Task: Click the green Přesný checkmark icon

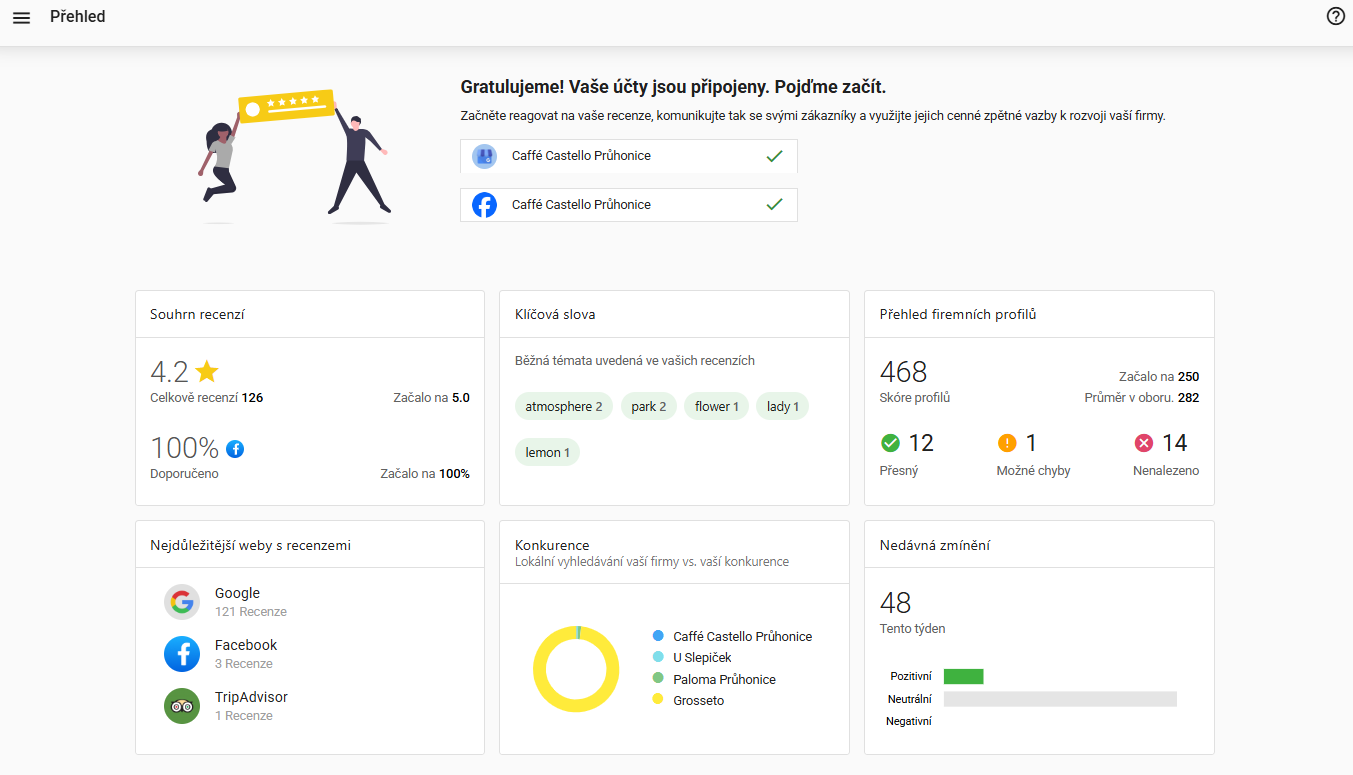Action: point(890,443)
